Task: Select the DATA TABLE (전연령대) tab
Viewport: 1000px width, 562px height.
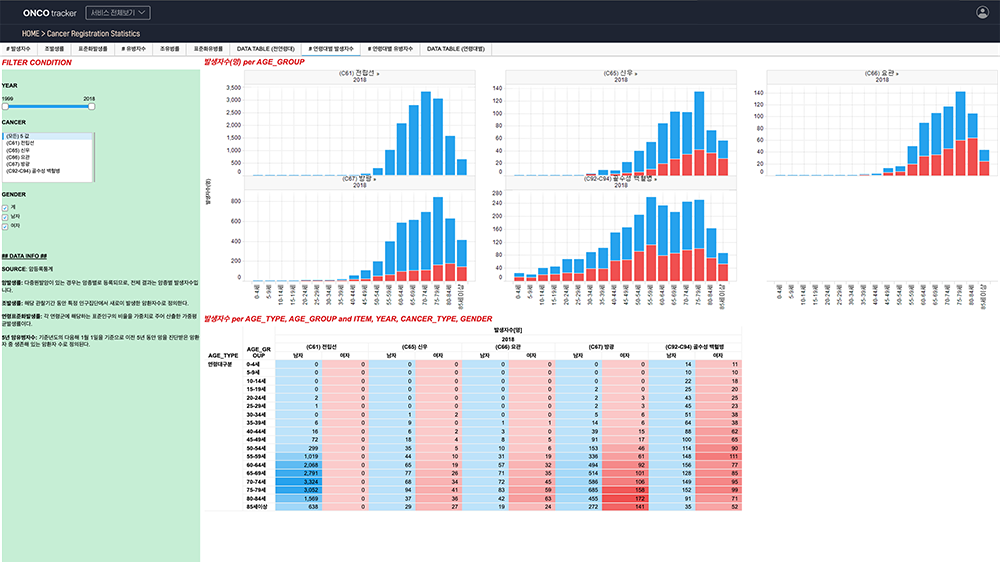Action: coord(264,48)
